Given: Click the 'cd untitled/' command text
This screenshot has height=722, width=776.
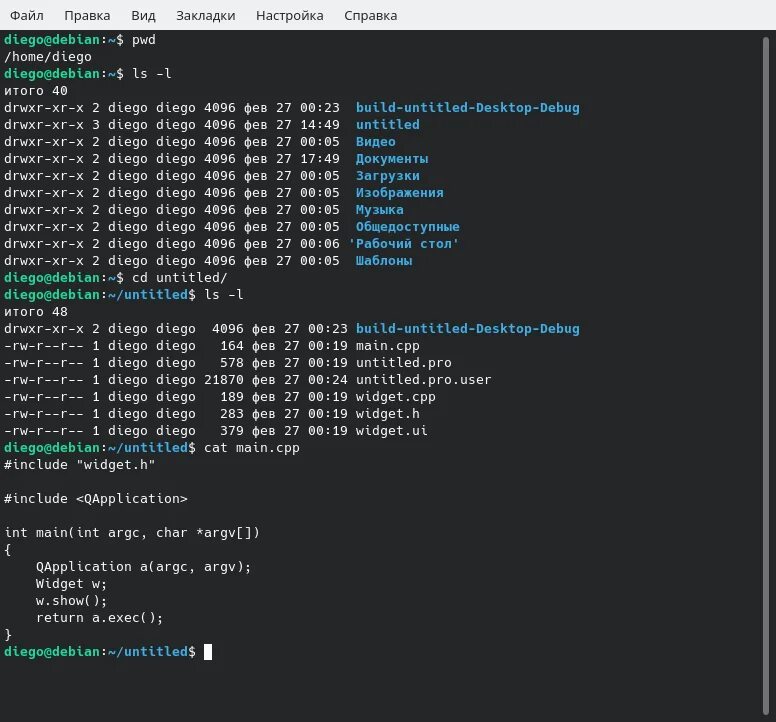Looking at the screenshot, I should (x=179, y=278).
